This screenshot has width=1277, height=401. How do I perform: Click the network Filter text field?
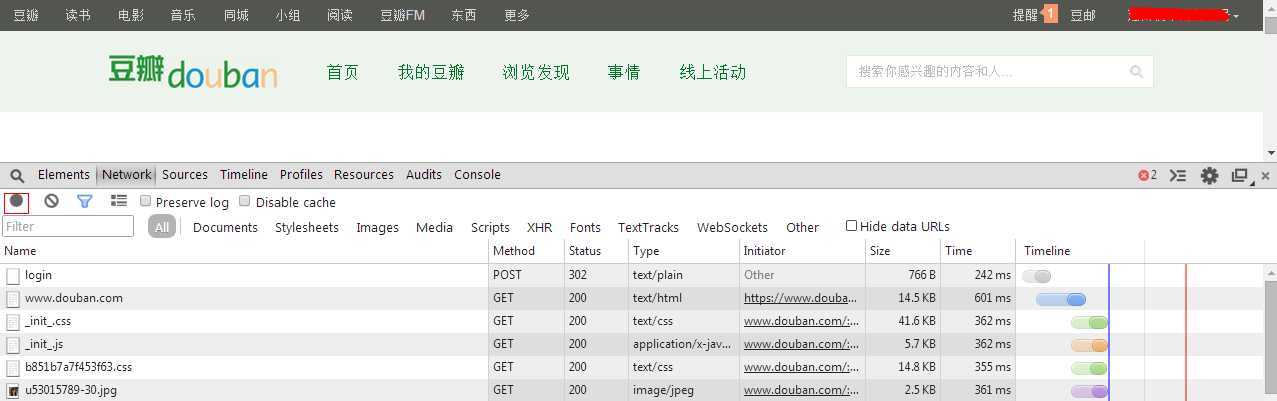(x=68, y=227)
